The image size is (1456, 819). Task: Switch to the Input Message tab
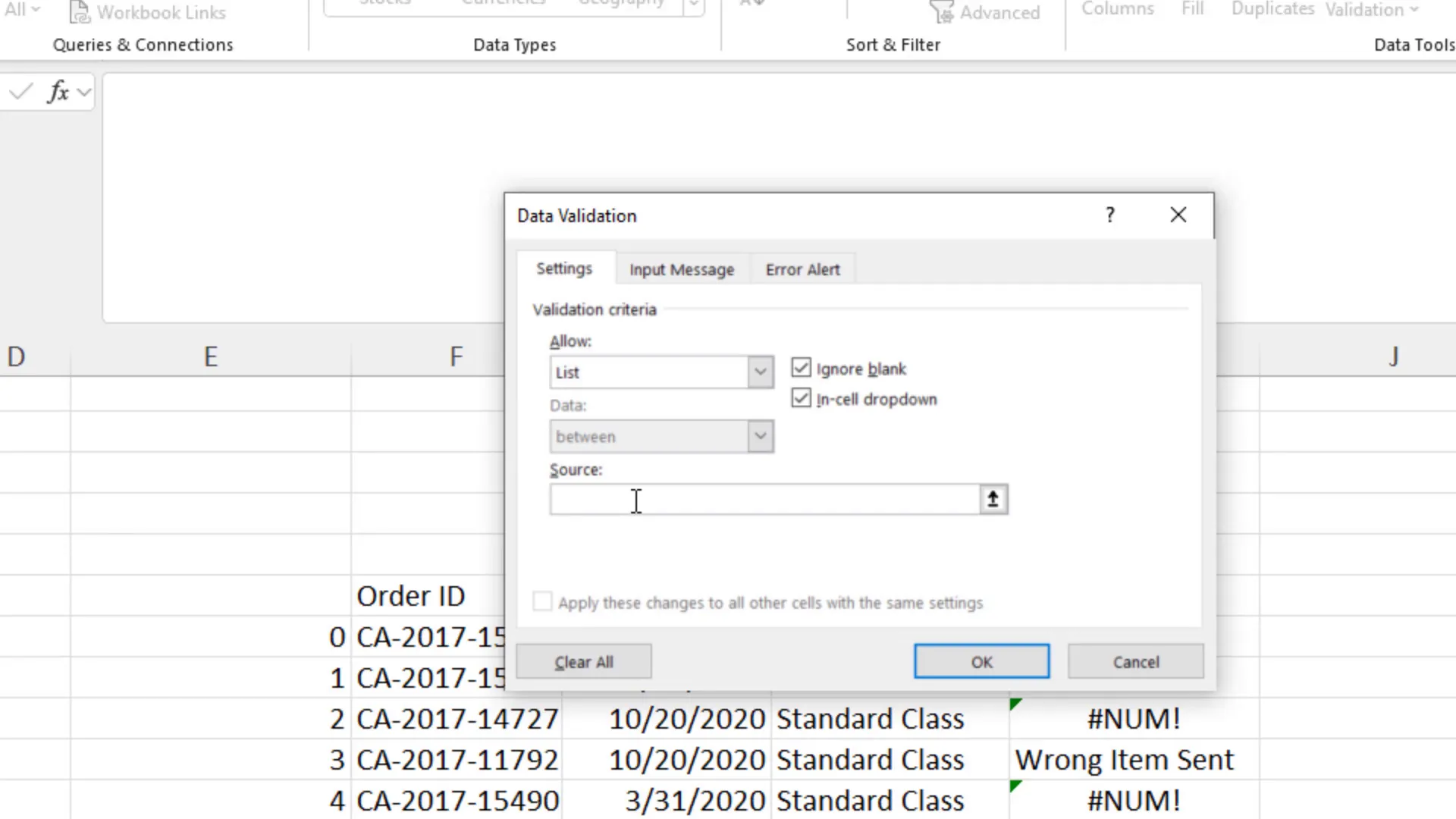pyautogui.click(x=681, y=269)
